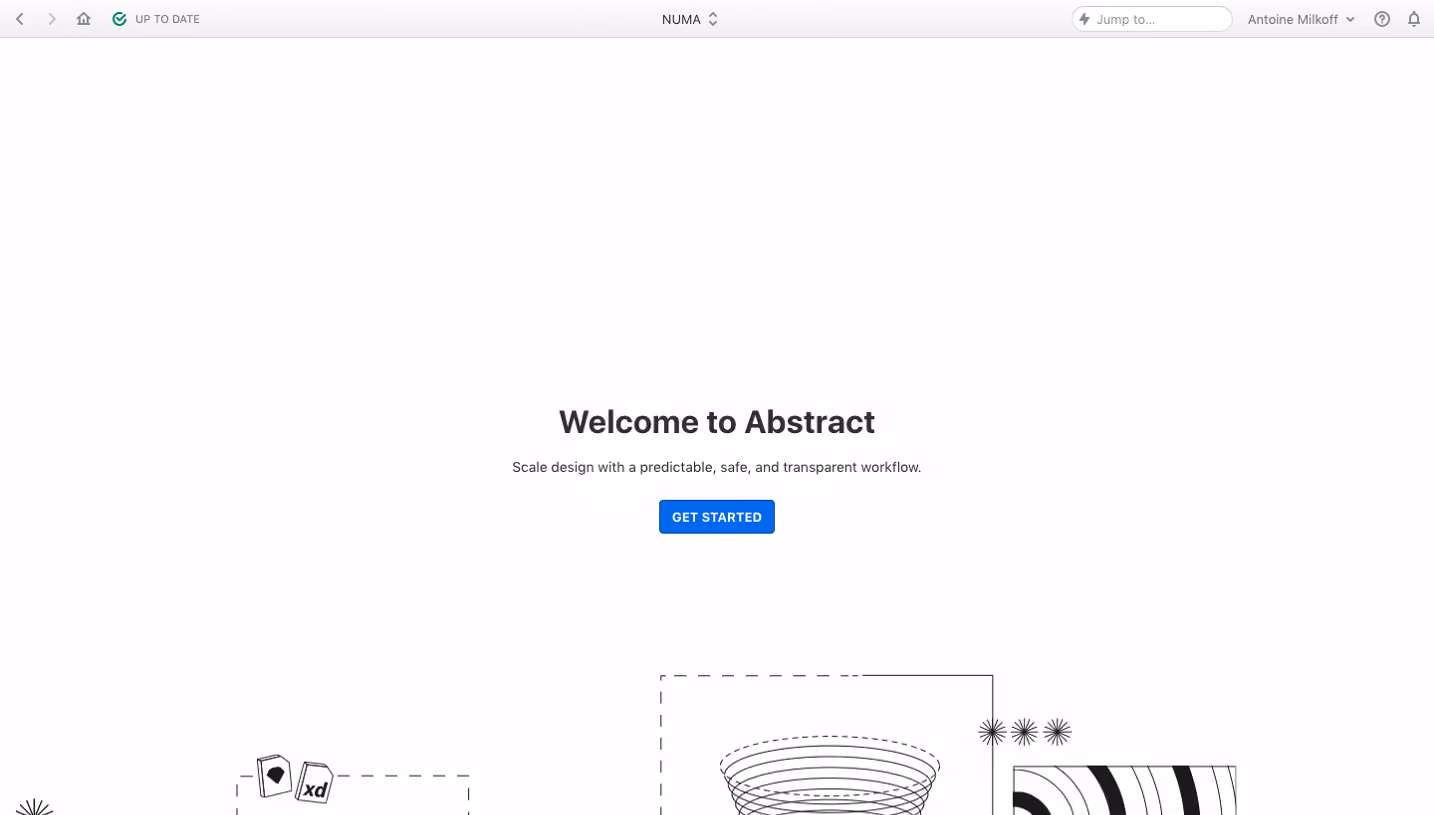Go back with the left arrow

coord(20,19)
